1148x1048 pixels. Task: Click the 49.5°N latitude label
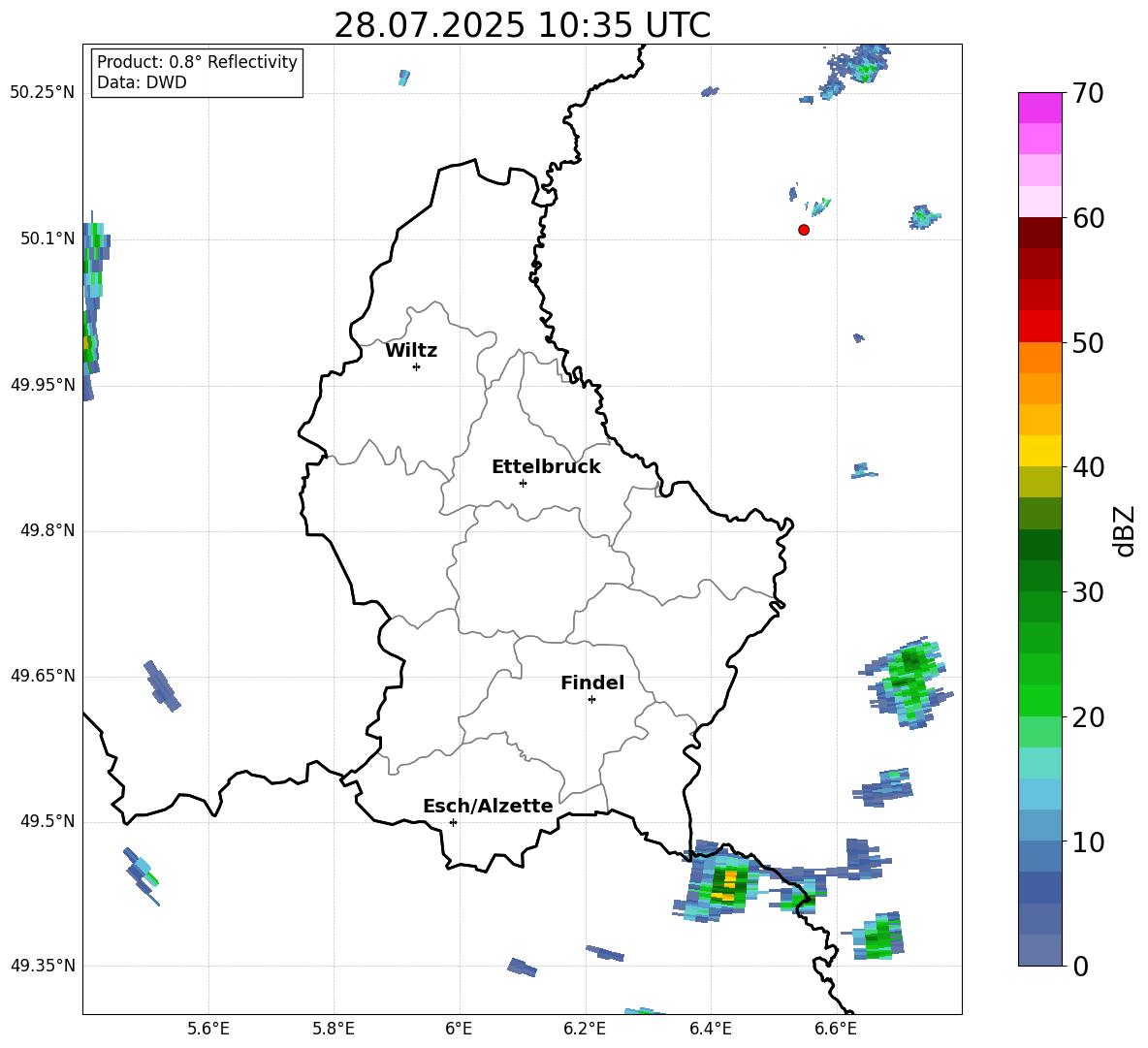(x=48, y=821)
